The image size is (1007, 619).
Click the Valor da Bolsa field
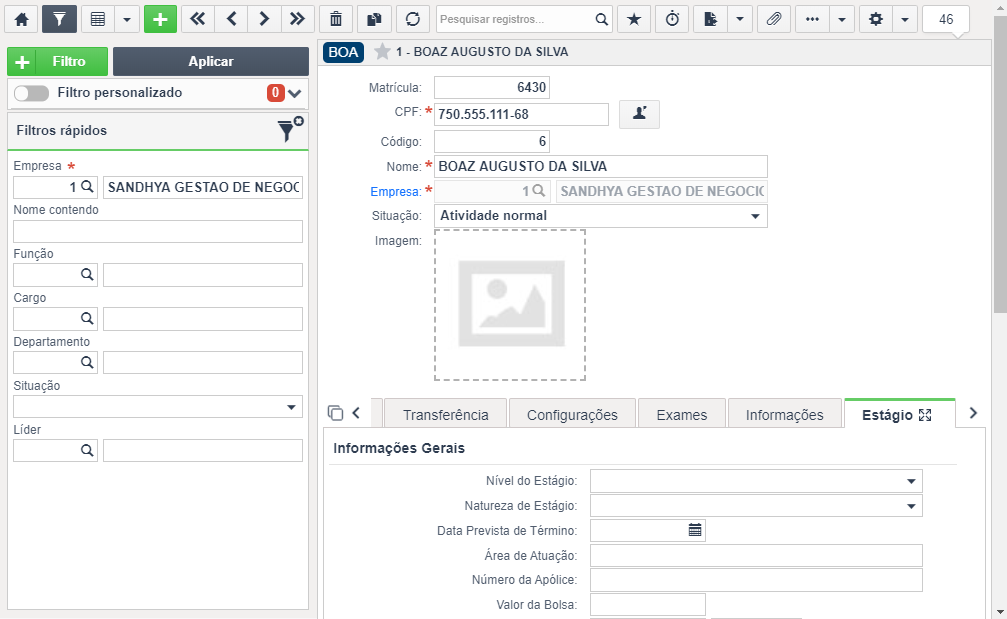[x=647, y=604]
